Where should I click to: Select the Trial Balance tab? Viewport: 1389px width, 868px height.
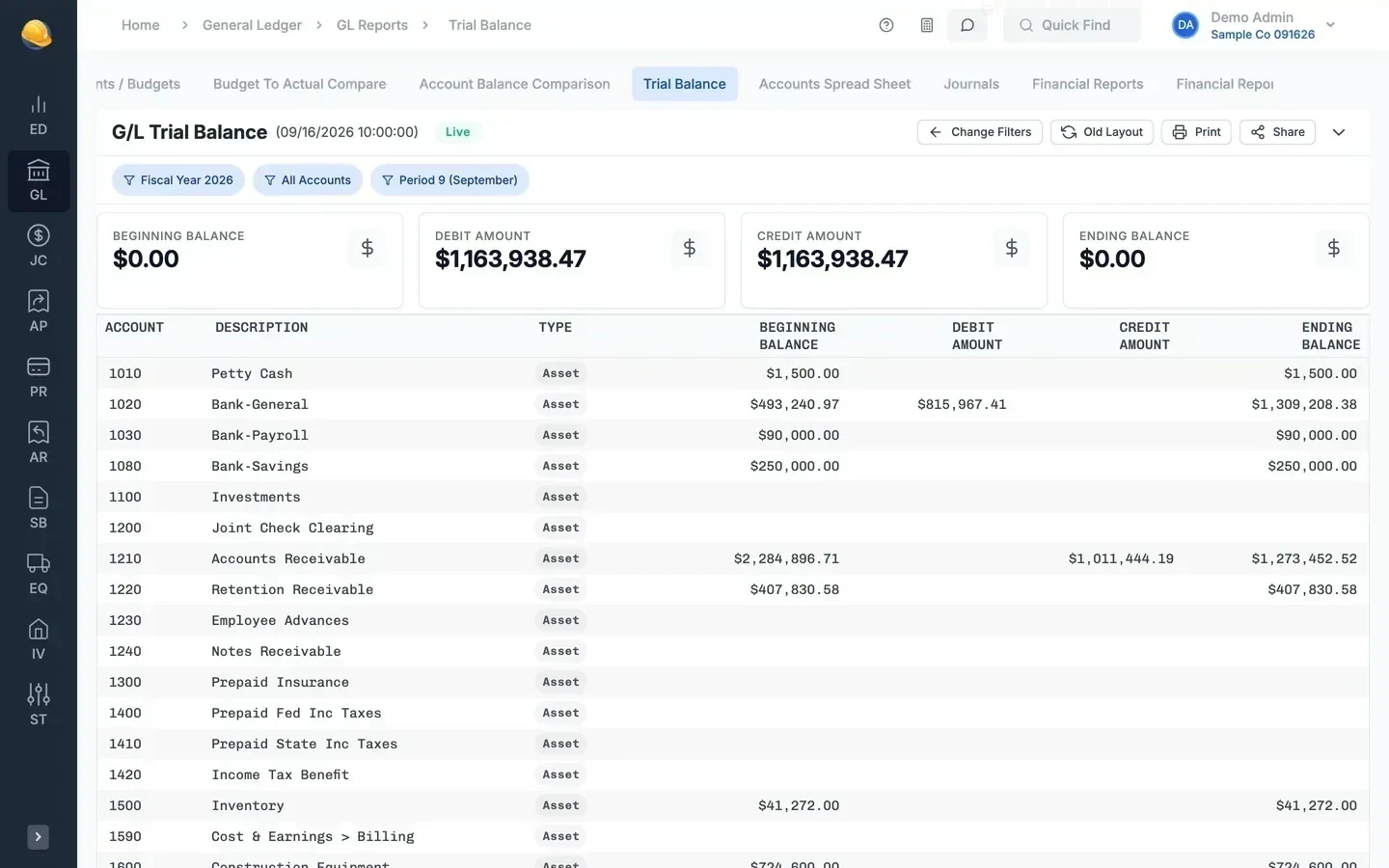coord(685,84)
